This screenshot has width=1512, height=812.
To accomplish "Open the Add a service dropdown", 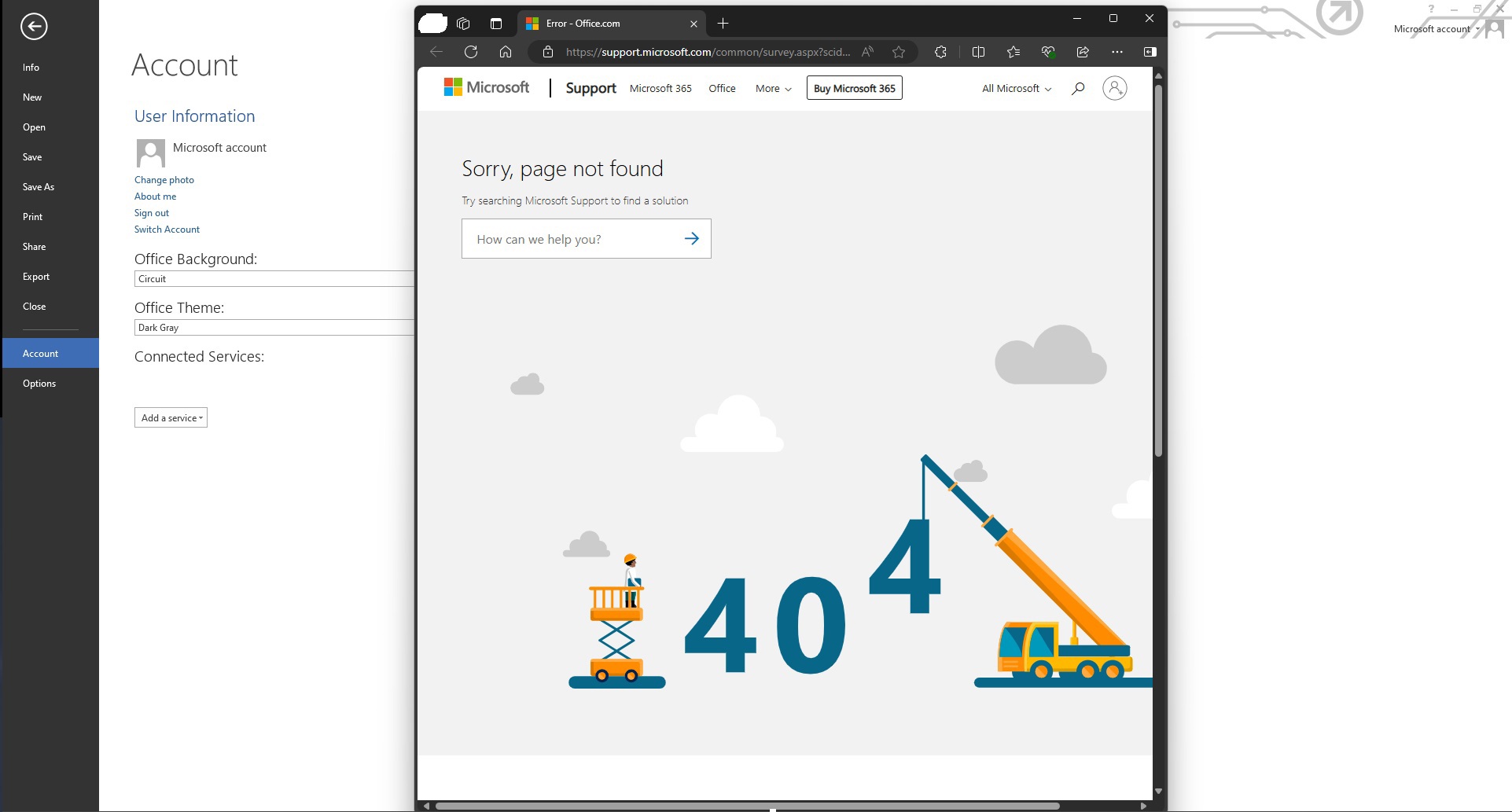I will 171,417.
